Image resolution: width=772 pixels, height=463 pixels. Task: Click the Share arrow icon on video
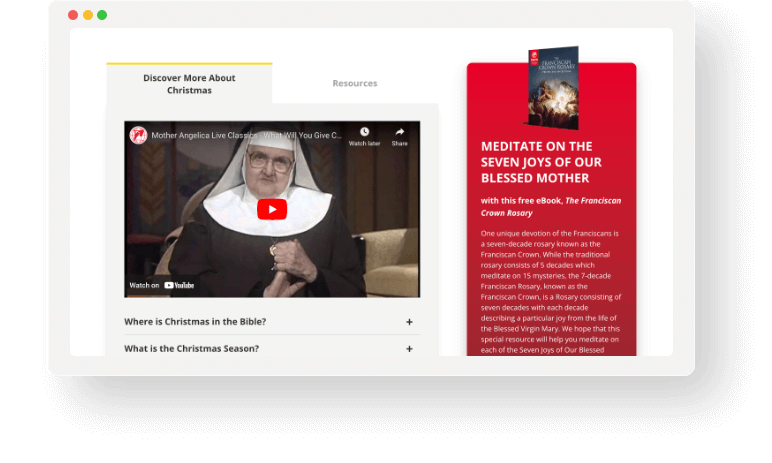pos(399,132)
